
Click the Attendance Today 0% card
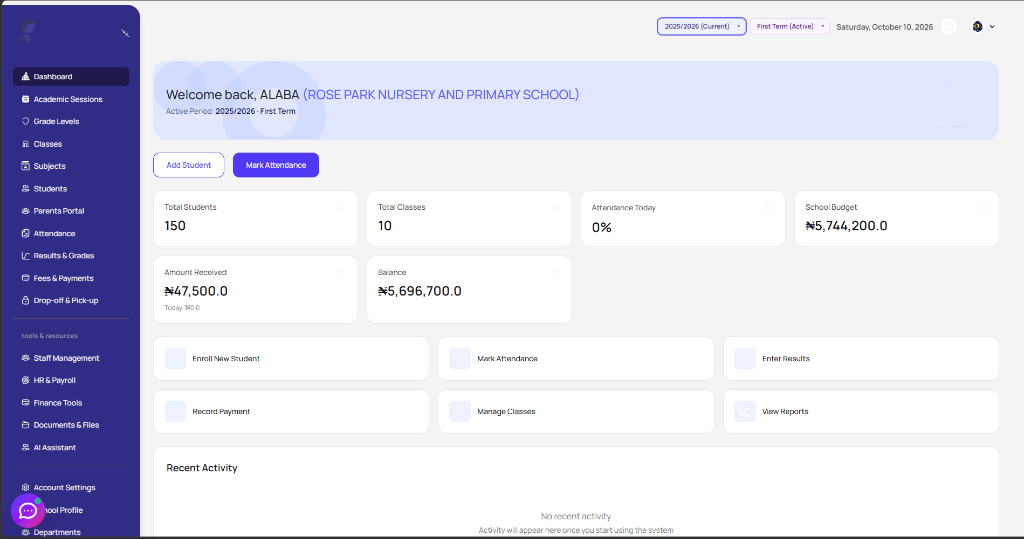[x=683, y=218]
